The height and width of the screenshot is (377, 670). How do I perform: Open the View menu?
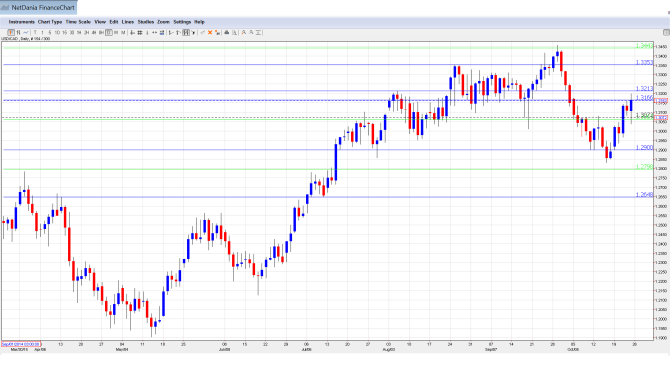100,22
